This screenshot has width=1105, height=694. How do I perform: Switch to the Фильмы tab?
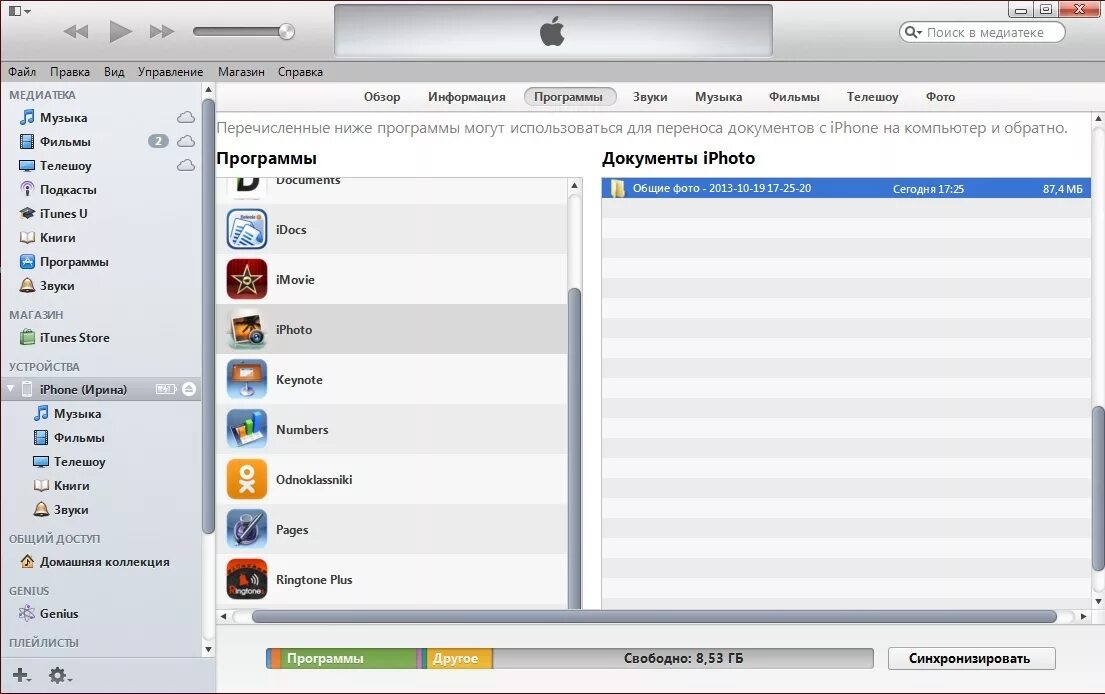pos(794,97)
